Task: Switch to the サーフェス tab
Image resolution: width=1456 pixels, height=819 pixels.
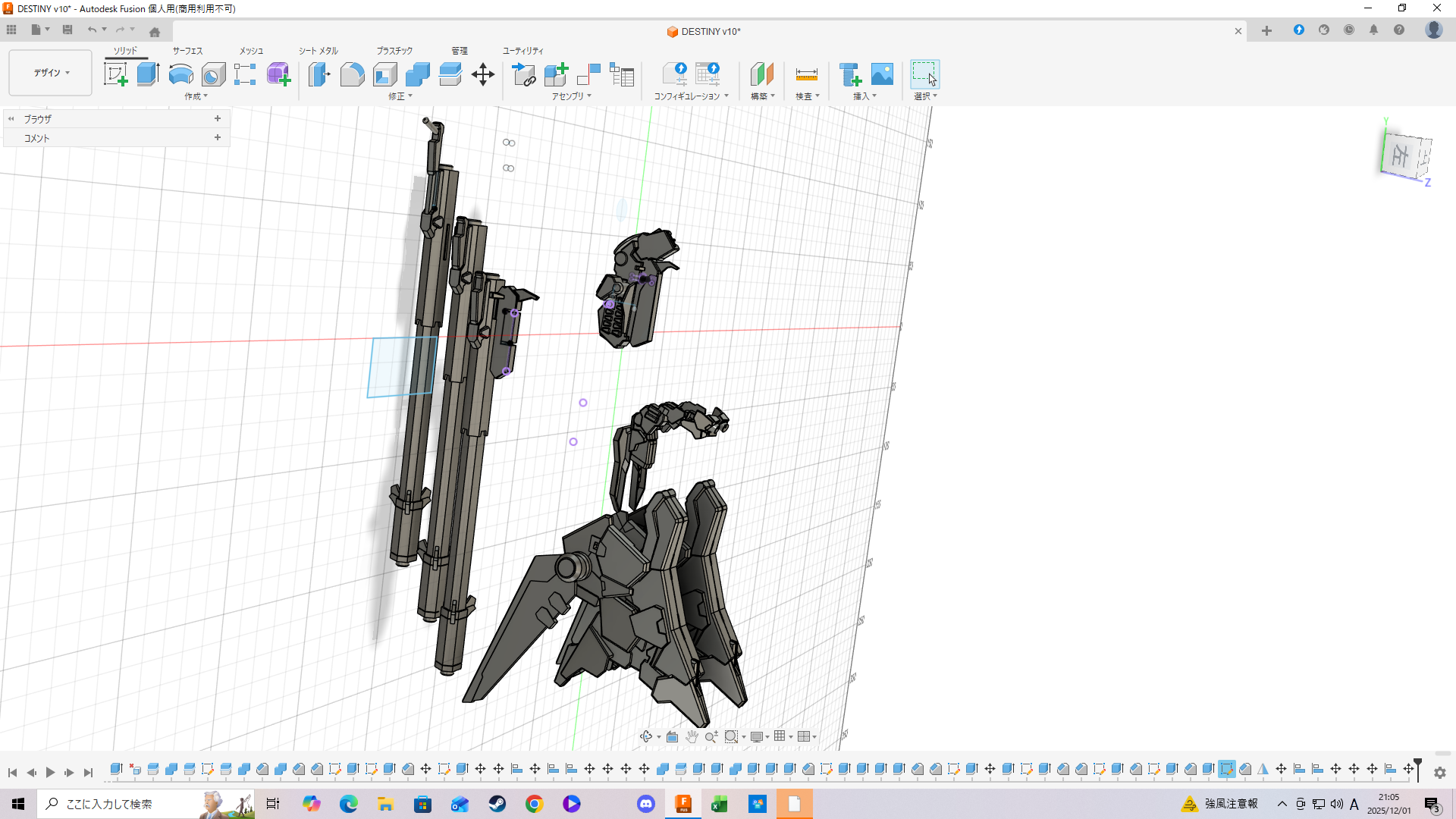Action: coord(187,51)
